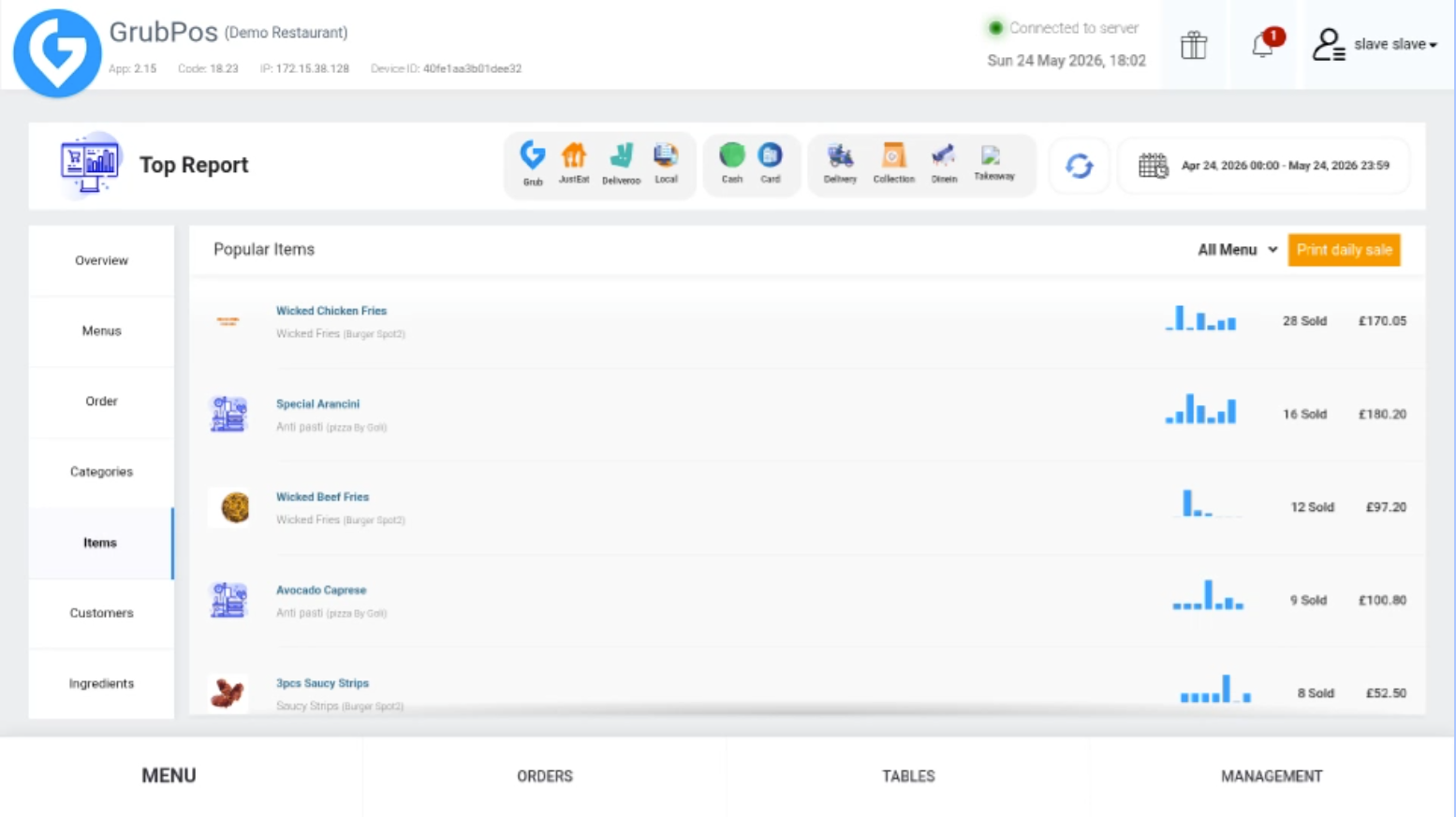Open the Wicked Chicken Fries item link

(x=331, y=311)
